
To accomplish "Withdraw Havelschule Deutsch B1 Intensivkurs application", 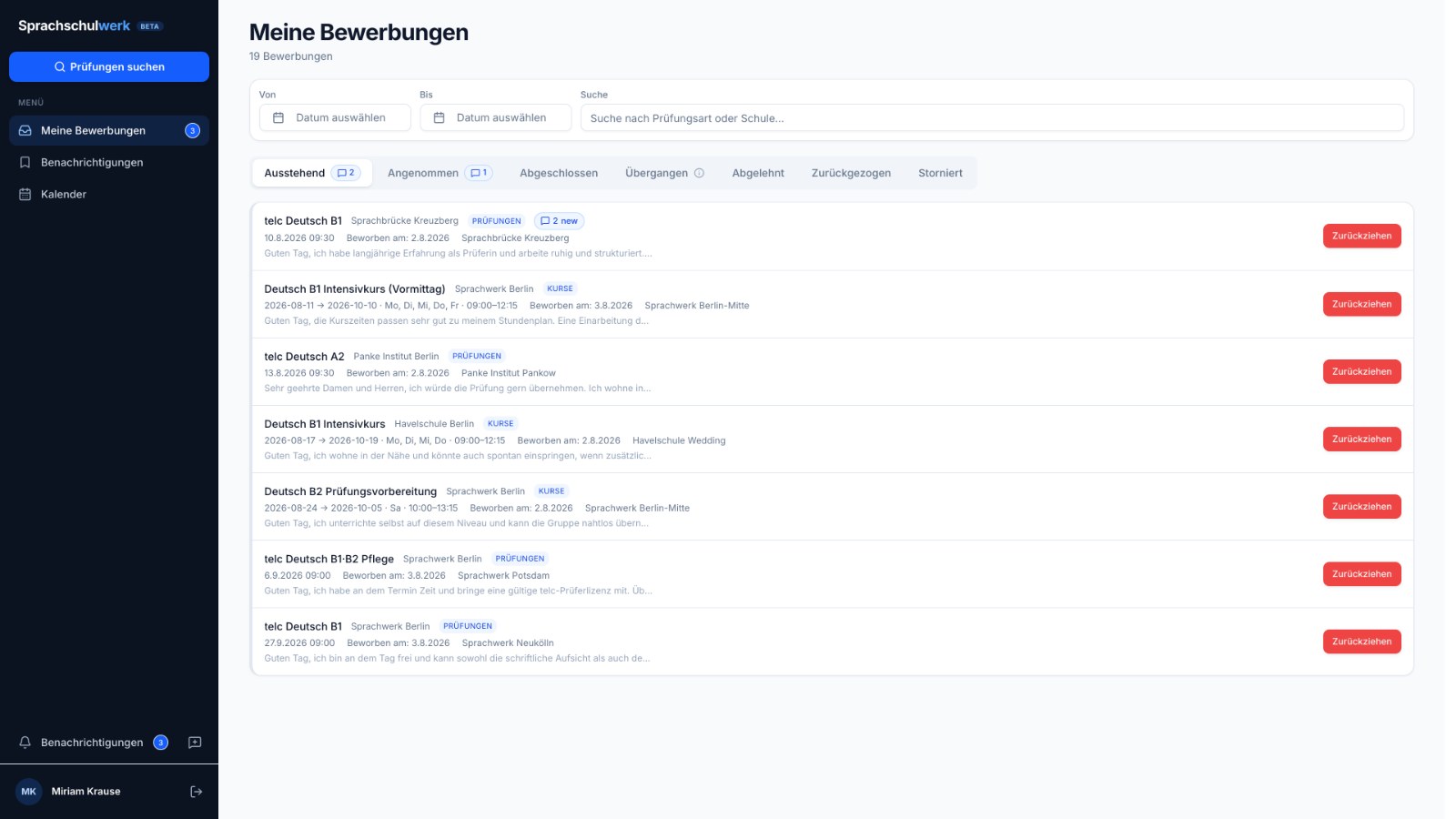I will pyautogui.click(x=1361, y=439).
